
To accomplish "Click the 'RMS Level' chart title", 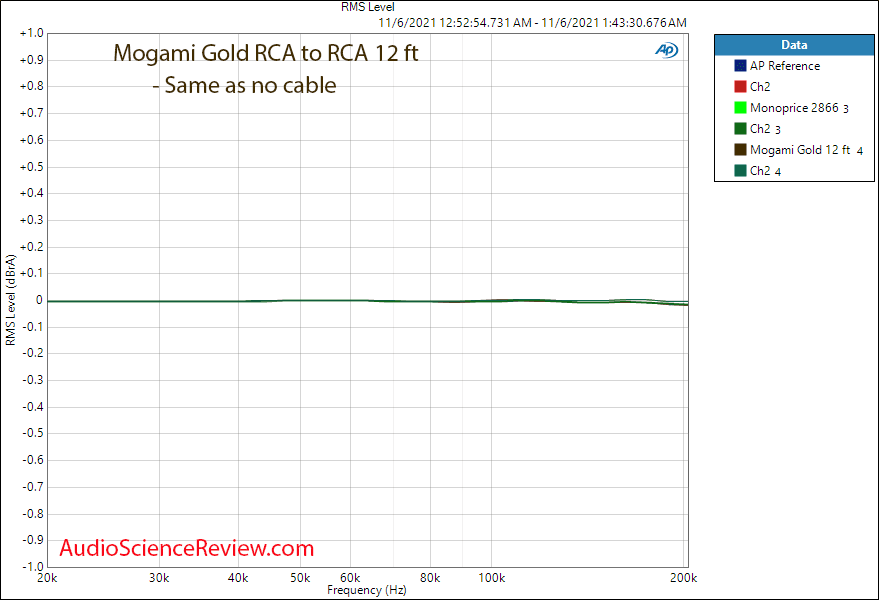I will [368, 7].
